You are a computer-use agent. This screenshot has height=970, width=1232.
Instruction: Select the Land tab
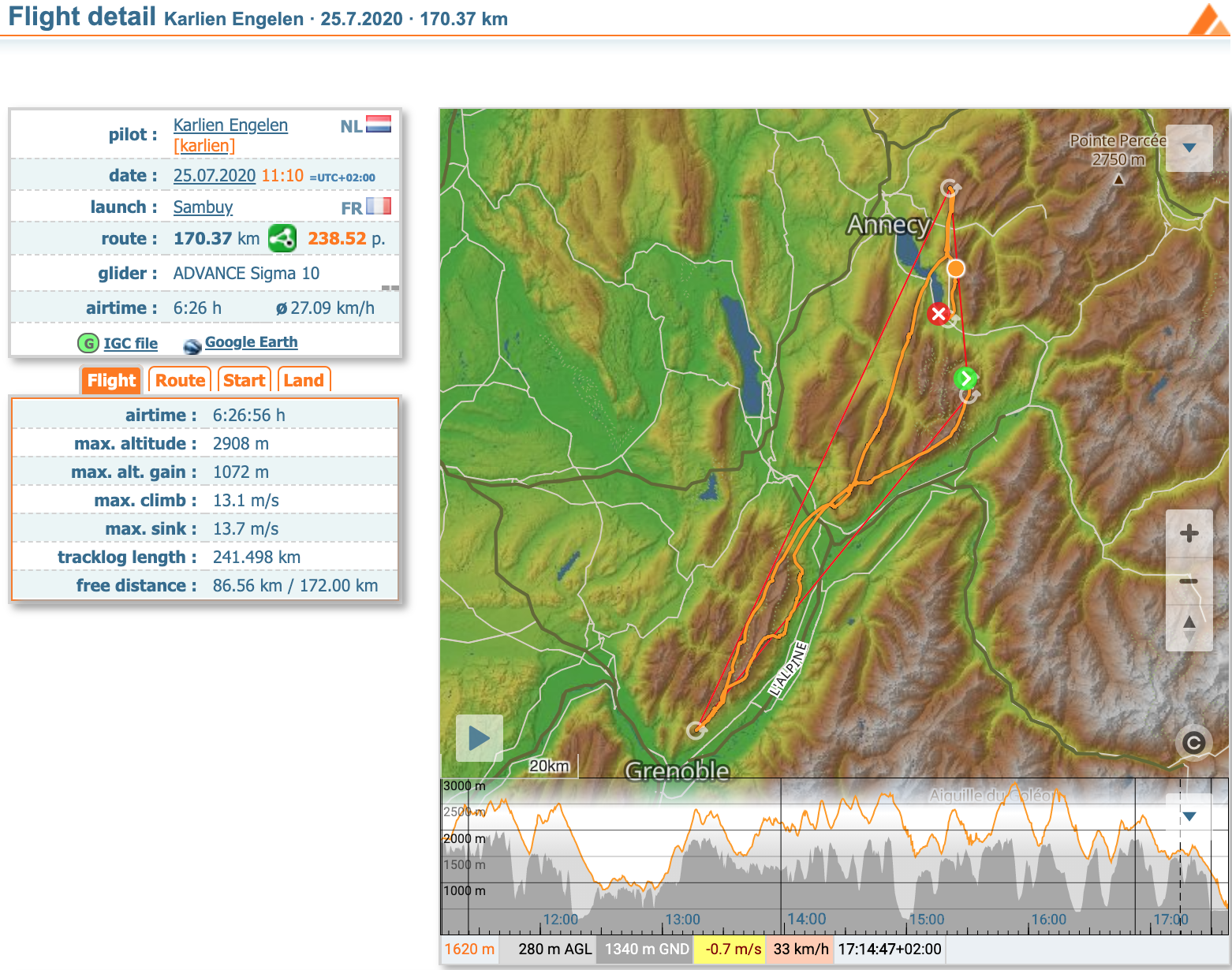[303, 380]
